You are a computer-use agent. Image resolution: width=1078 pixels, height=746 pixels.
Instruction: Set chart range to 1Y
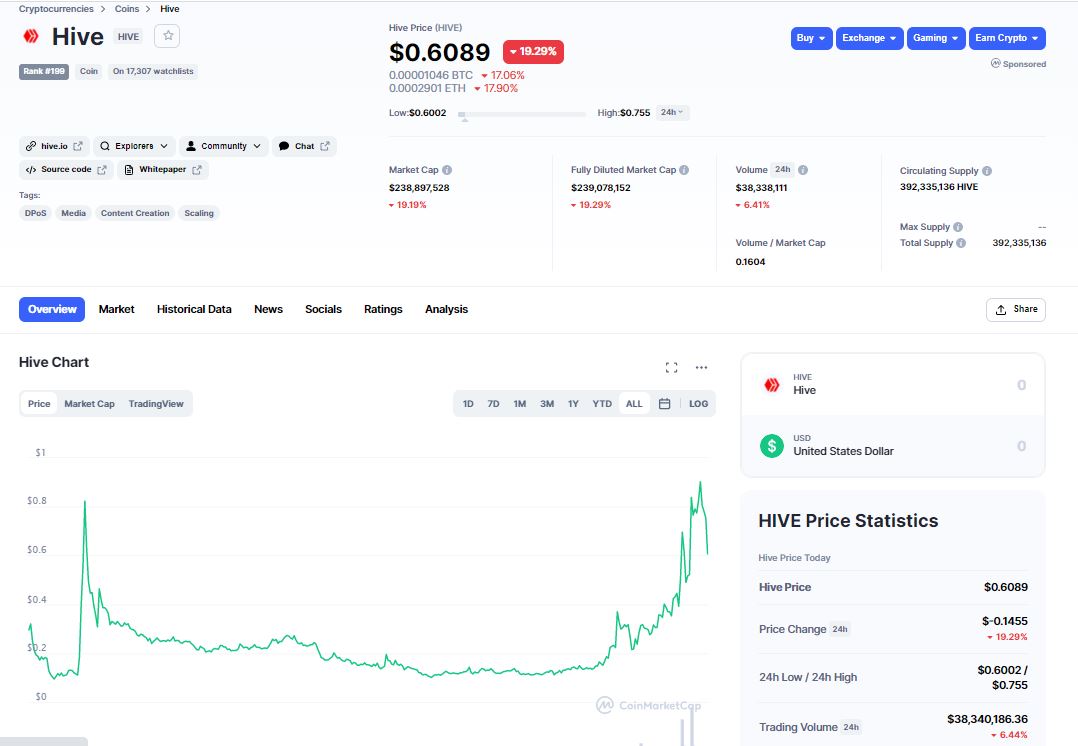pyautogui.click(x=573, y=404)
